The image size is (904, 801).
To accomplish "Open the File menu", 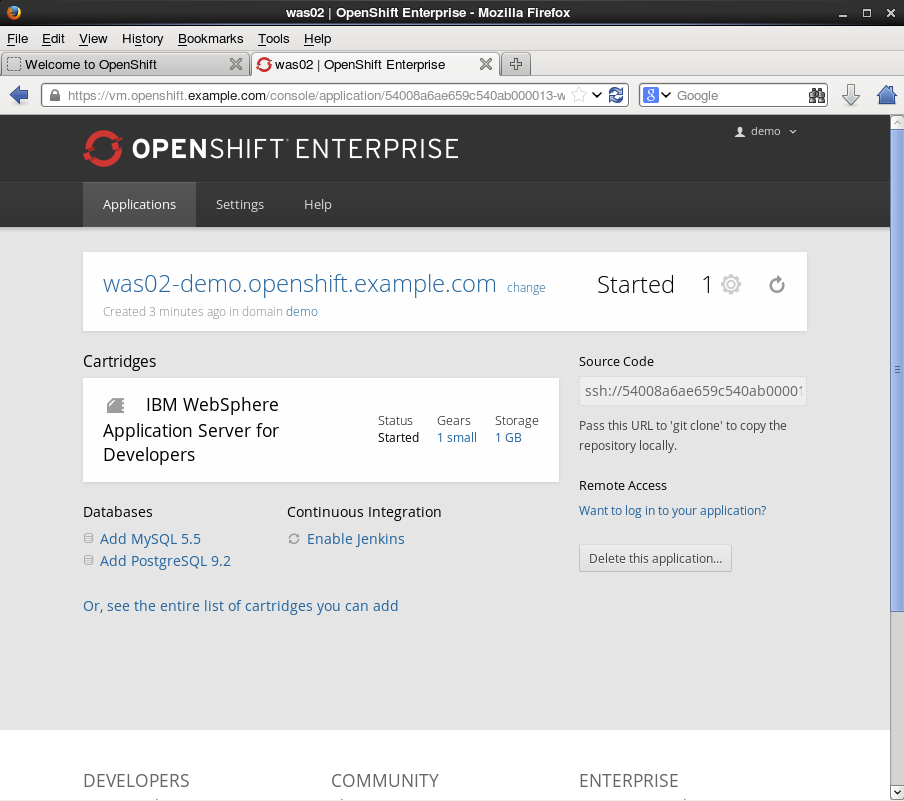I will click(x=17, y=39).
